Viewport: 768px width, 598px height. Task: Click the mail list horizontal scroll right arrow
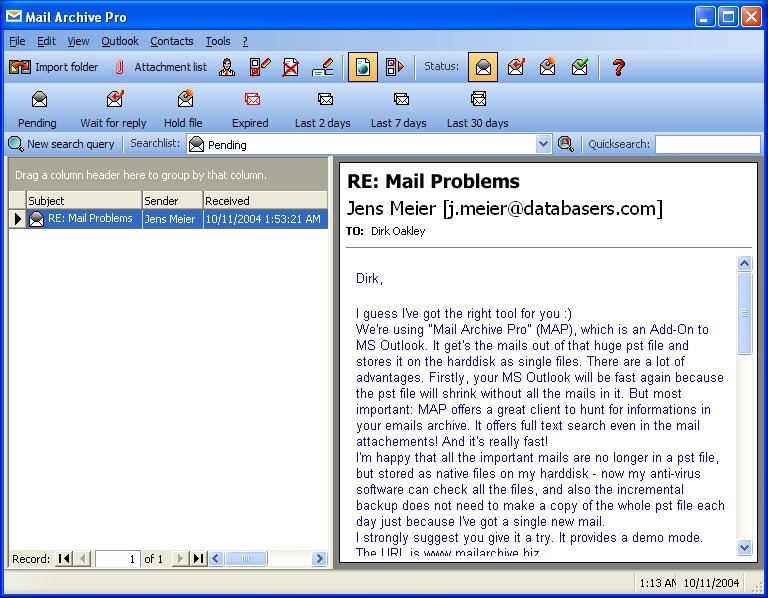(319, 558)
